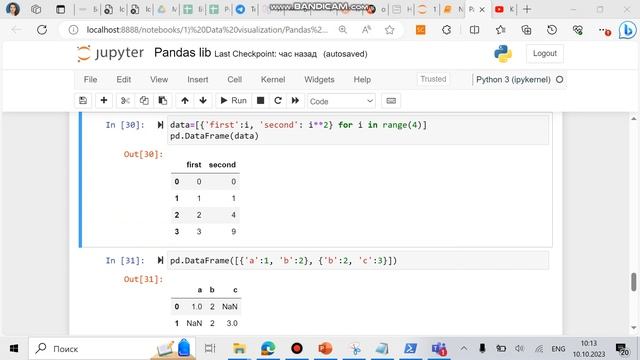Image resolution: width=640 pixels, height=360 pixels.
Task: Open the Cell menu
Action: [x=234, y=80]
